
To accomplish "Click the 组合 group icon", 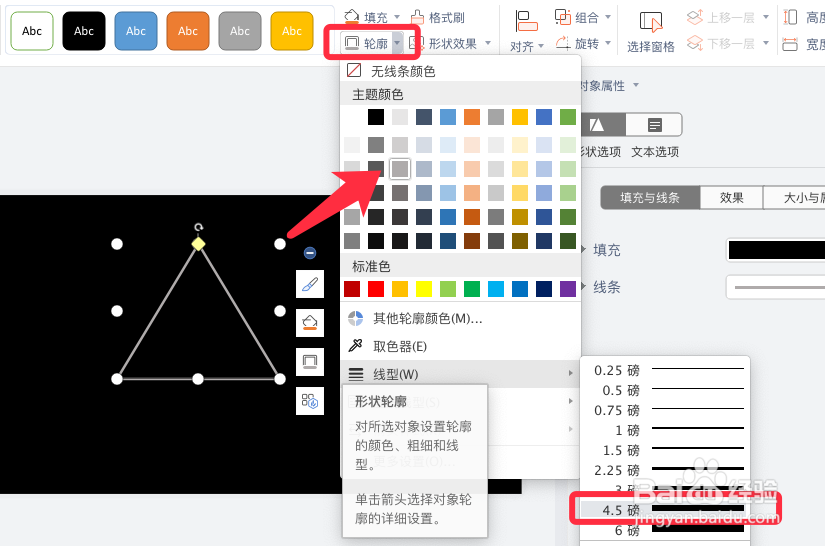I will coord(563,17).
